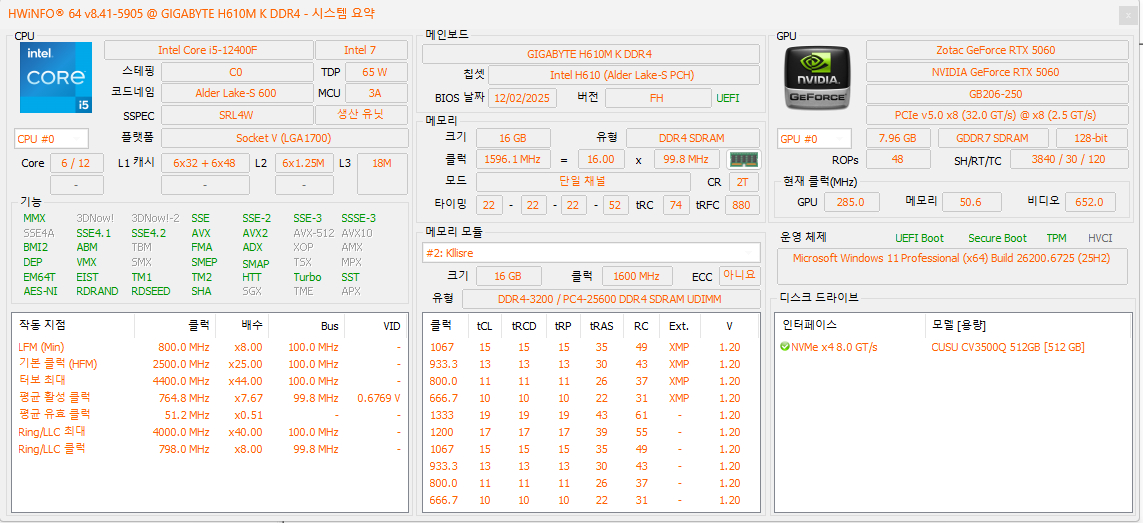This screenshot has width=1143, height=523.
Task: Click the SRL4W SSPEC value
Action: (235, 115)
